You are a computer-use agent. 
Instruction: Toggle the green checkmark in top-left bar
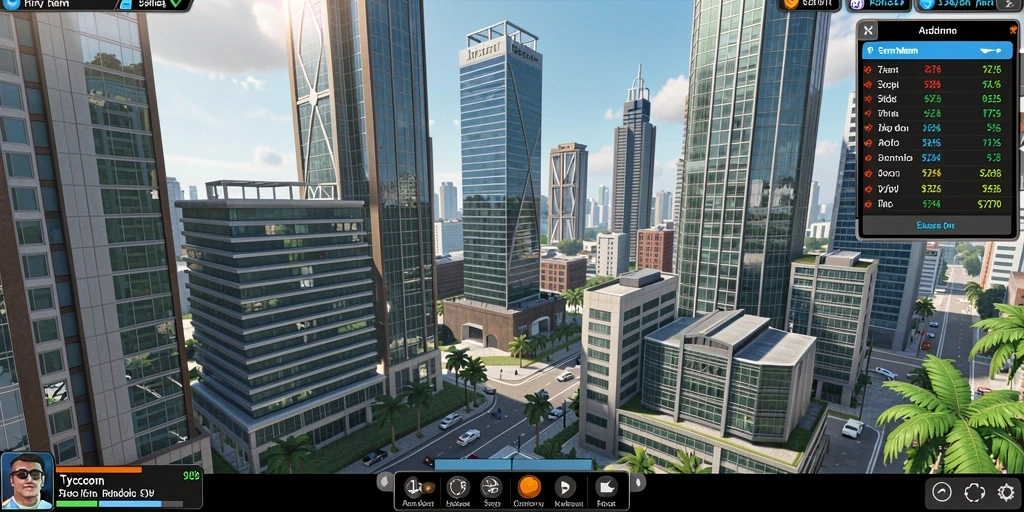tap(176, 3)
